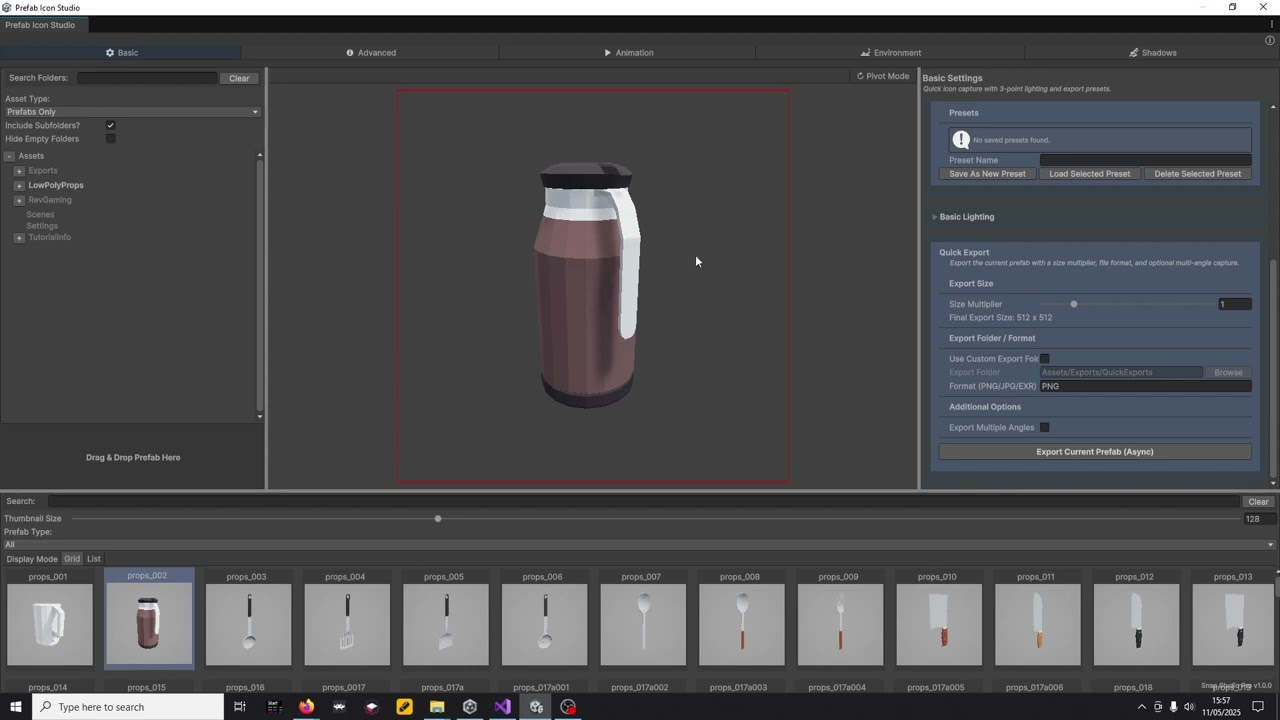
Task: Select the props_002 jug thumbnail
Action: [x=149, y=625]
